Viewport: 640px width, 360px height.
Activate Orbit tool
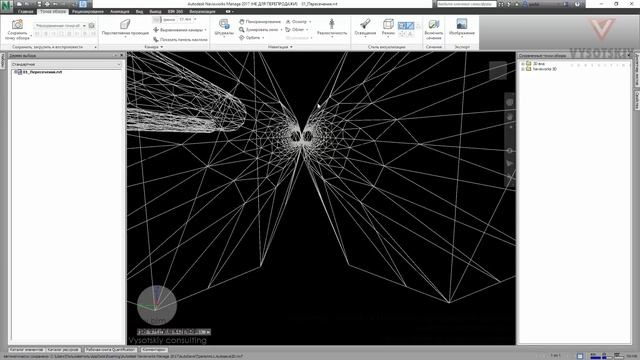(242, 38)
